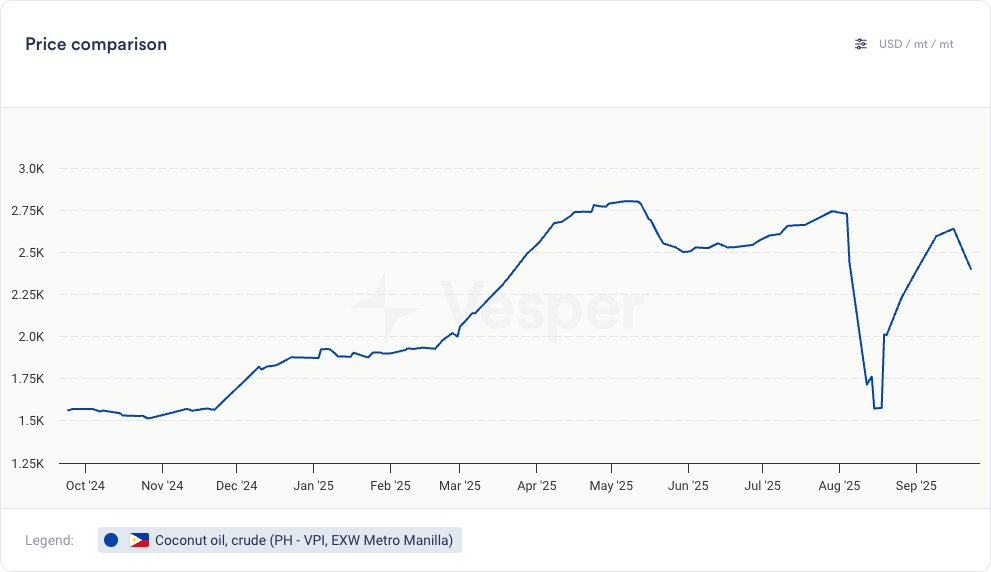The image size is (991, 572).
Task: Select the Oct '24 axis label
Action: pyautogui.click(x=85, y=486)
